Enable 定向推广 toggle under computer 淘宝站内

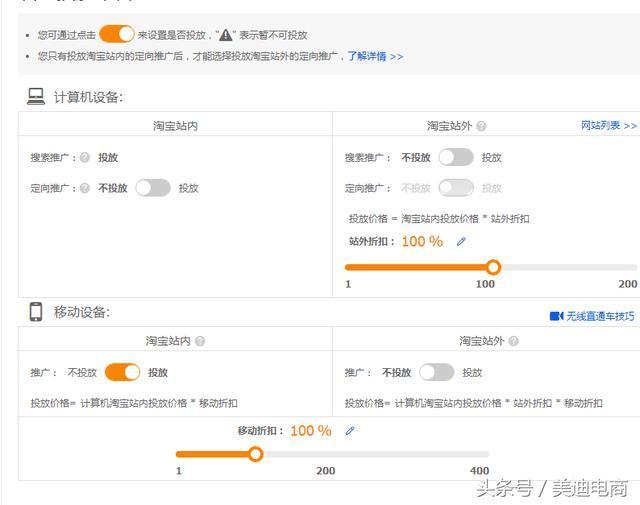[x=153, y=188]
